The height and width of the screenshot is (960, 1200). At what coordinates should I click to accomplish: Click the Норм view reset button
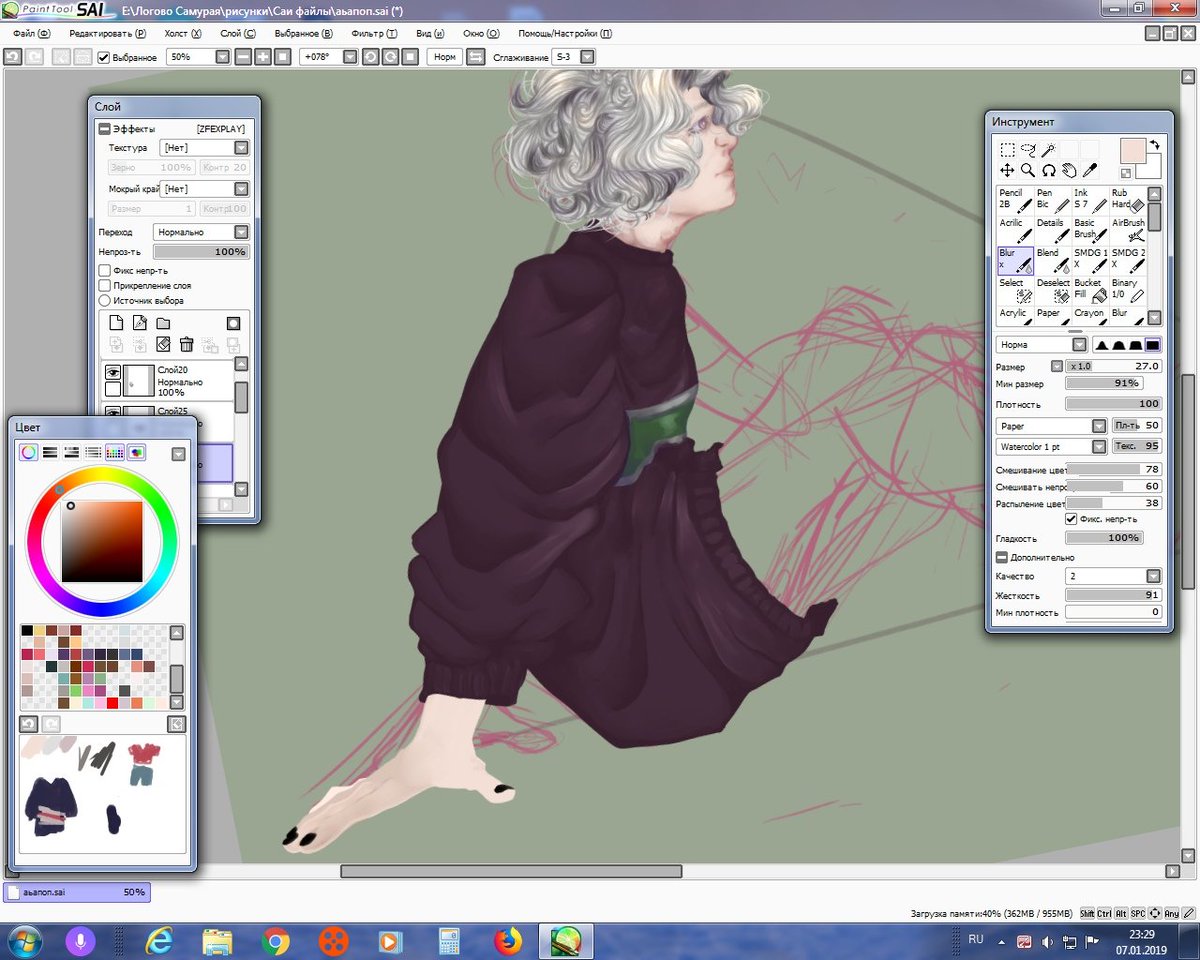[445, 57]
